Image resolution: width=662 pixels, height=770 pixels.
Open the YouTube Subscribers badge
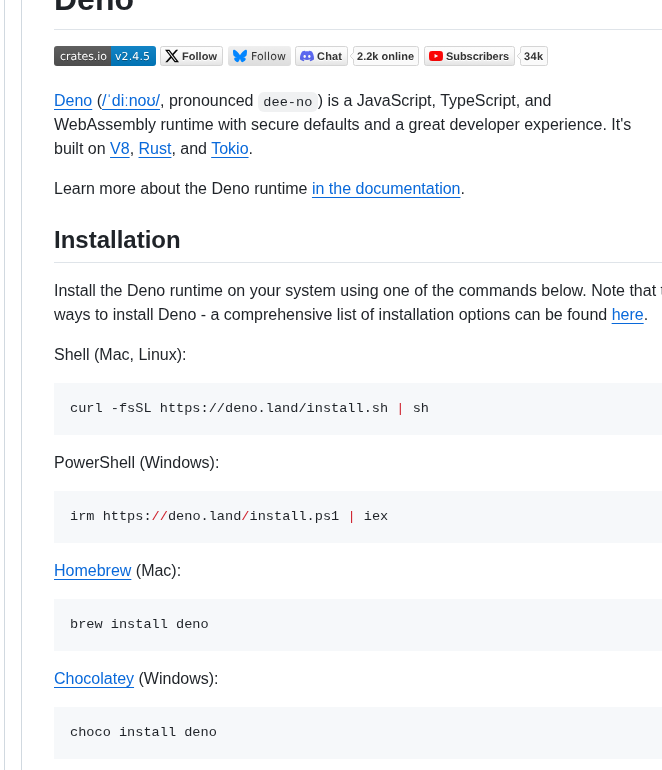tap(469, 56)
